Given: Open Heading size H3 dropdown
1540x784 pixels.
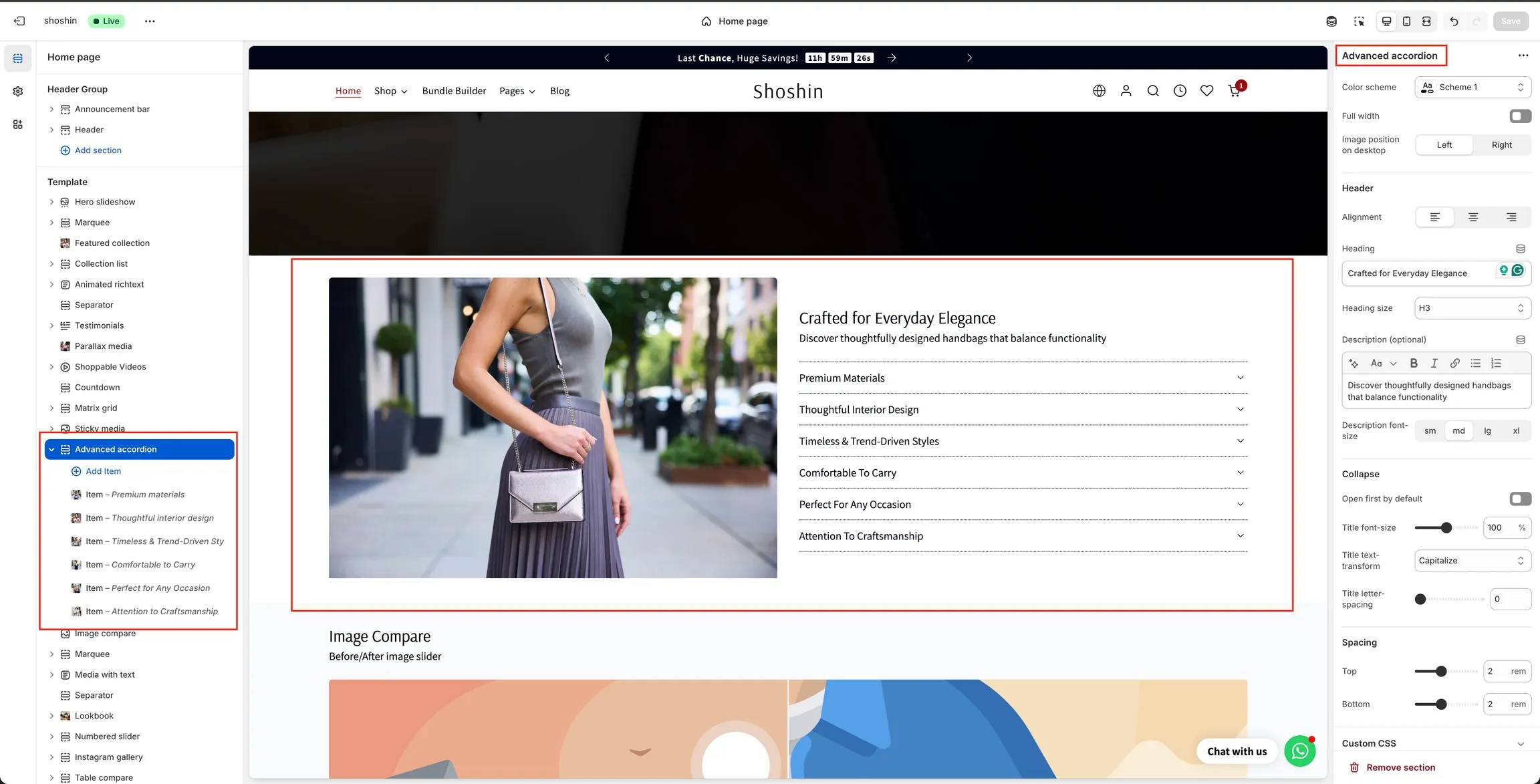Looking at the screenshot, I should tap(1472, 308).
